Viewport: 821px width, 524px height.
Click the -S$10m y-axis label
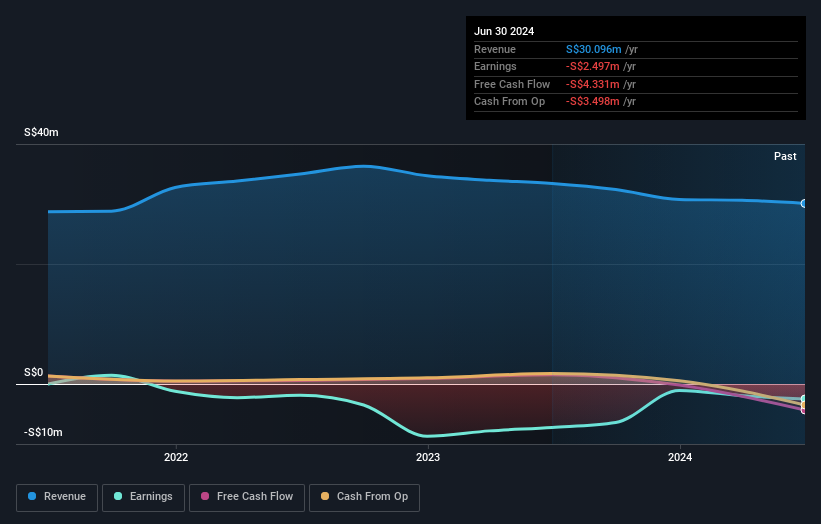[43, 432]
